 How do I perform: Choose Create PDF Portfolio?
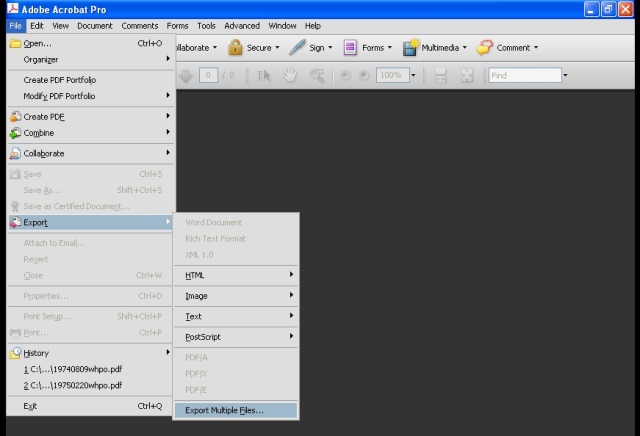tap(91, 80)
